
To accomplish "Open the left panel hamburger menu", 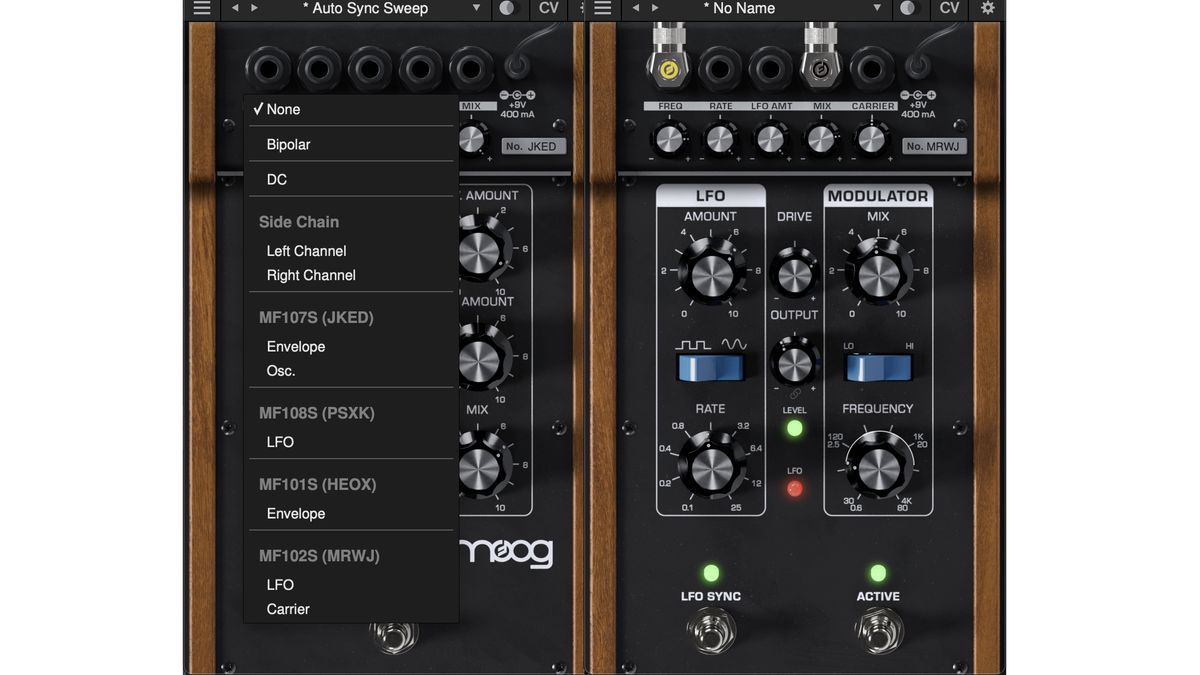I will click(200, 9).
